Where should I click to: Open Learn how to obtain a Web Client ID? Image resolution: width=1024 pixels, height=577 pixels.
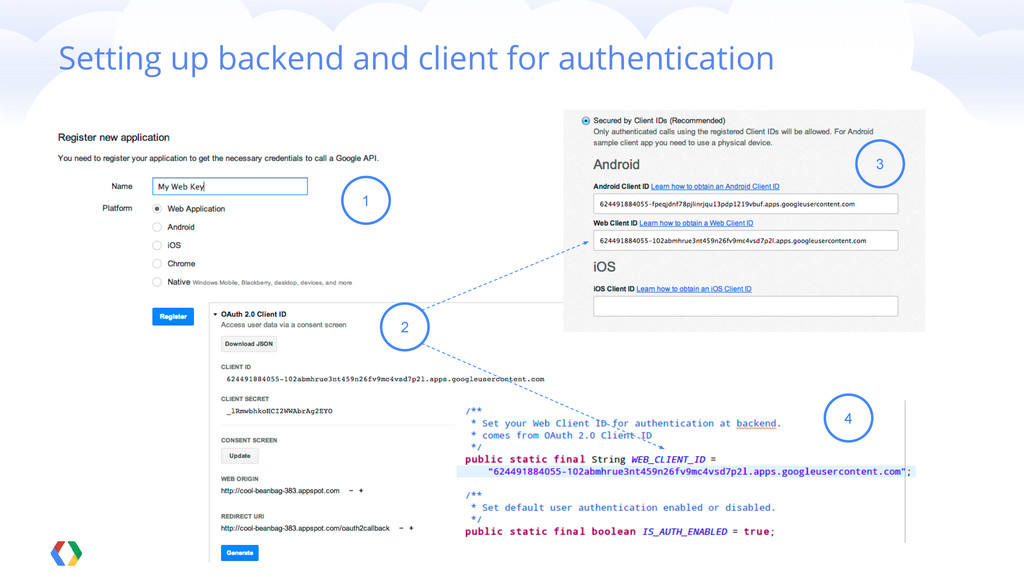tap(696, 223)
